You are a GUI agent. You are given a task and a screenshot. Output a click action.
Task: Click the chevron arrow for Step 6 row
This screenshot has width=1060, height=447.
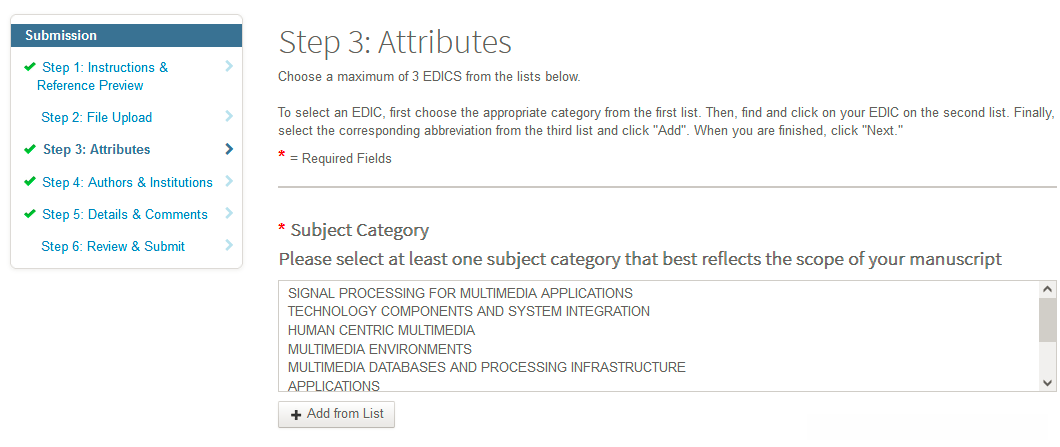pos(229,245)
